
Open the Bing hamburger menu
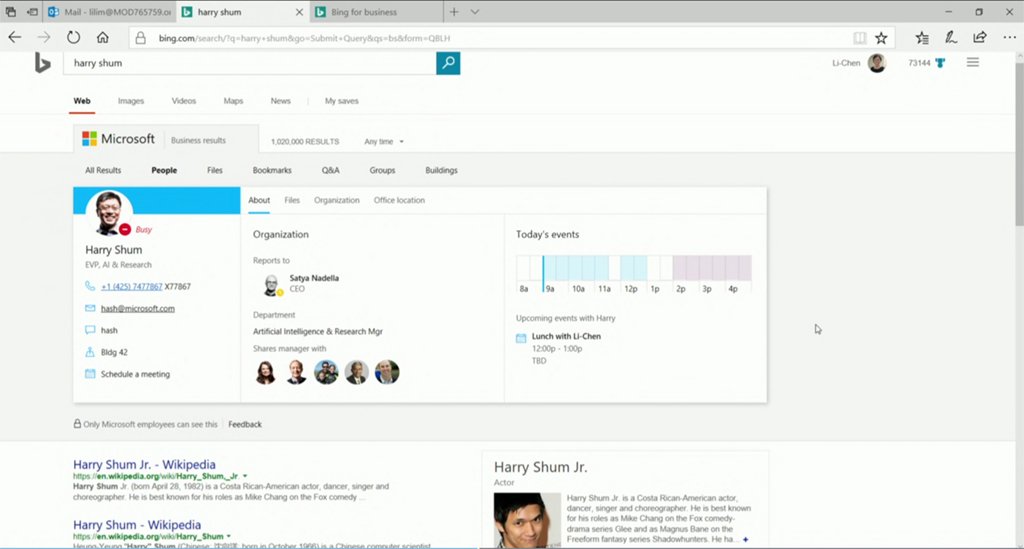(x=972, y=63)
